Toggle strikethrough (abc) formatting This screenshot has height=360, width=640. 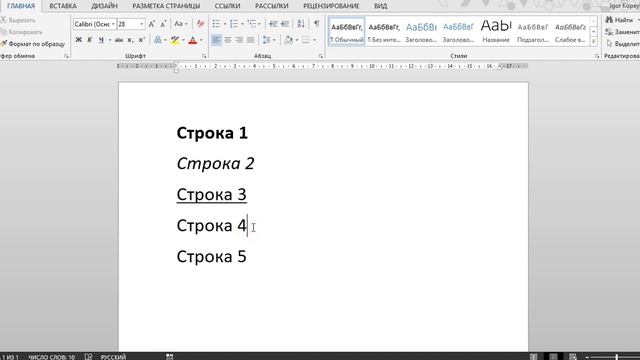pos(119,40)
